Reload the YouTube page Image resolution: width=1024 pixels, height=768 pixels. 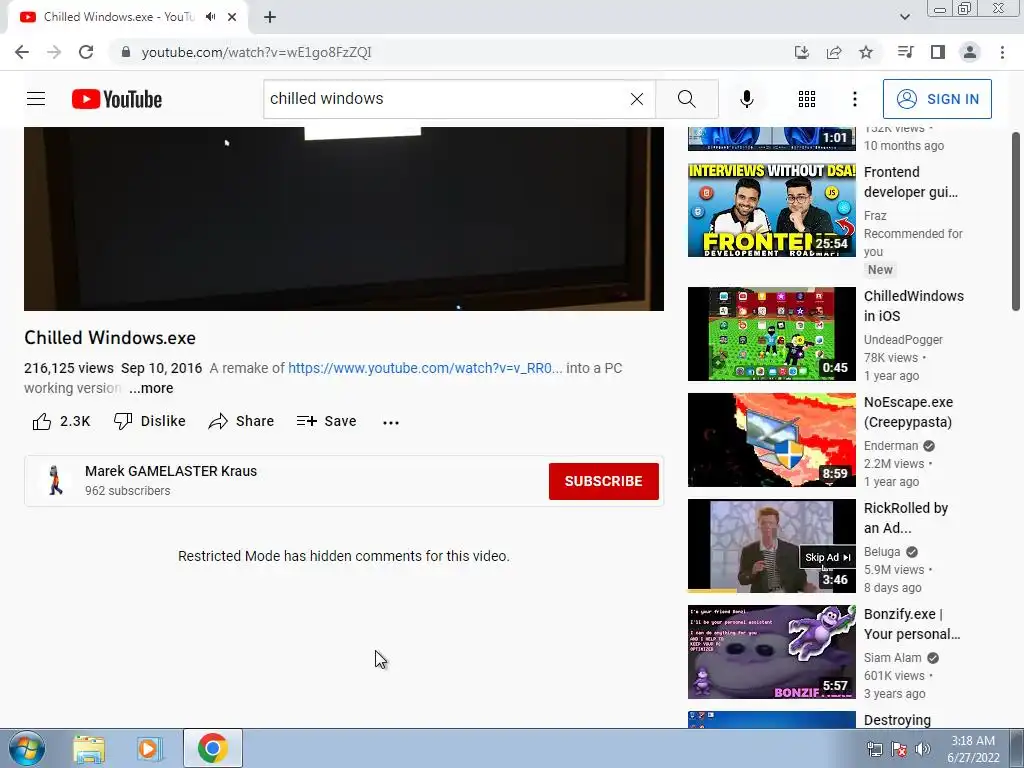(x=86, y=52)
